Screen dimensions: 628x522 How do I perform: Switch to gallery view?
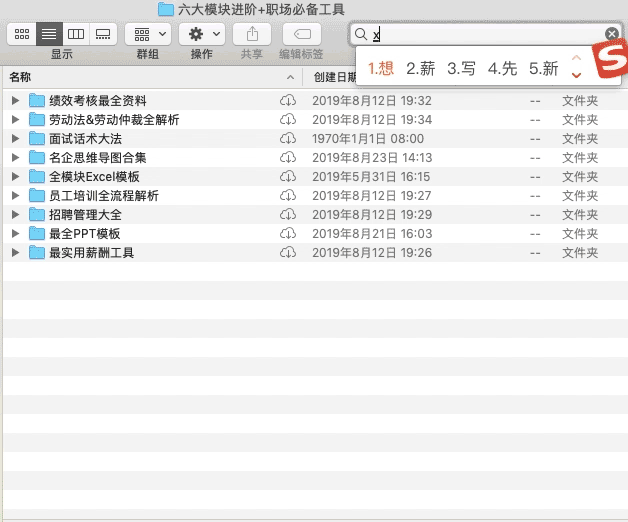tap(103, 34)
